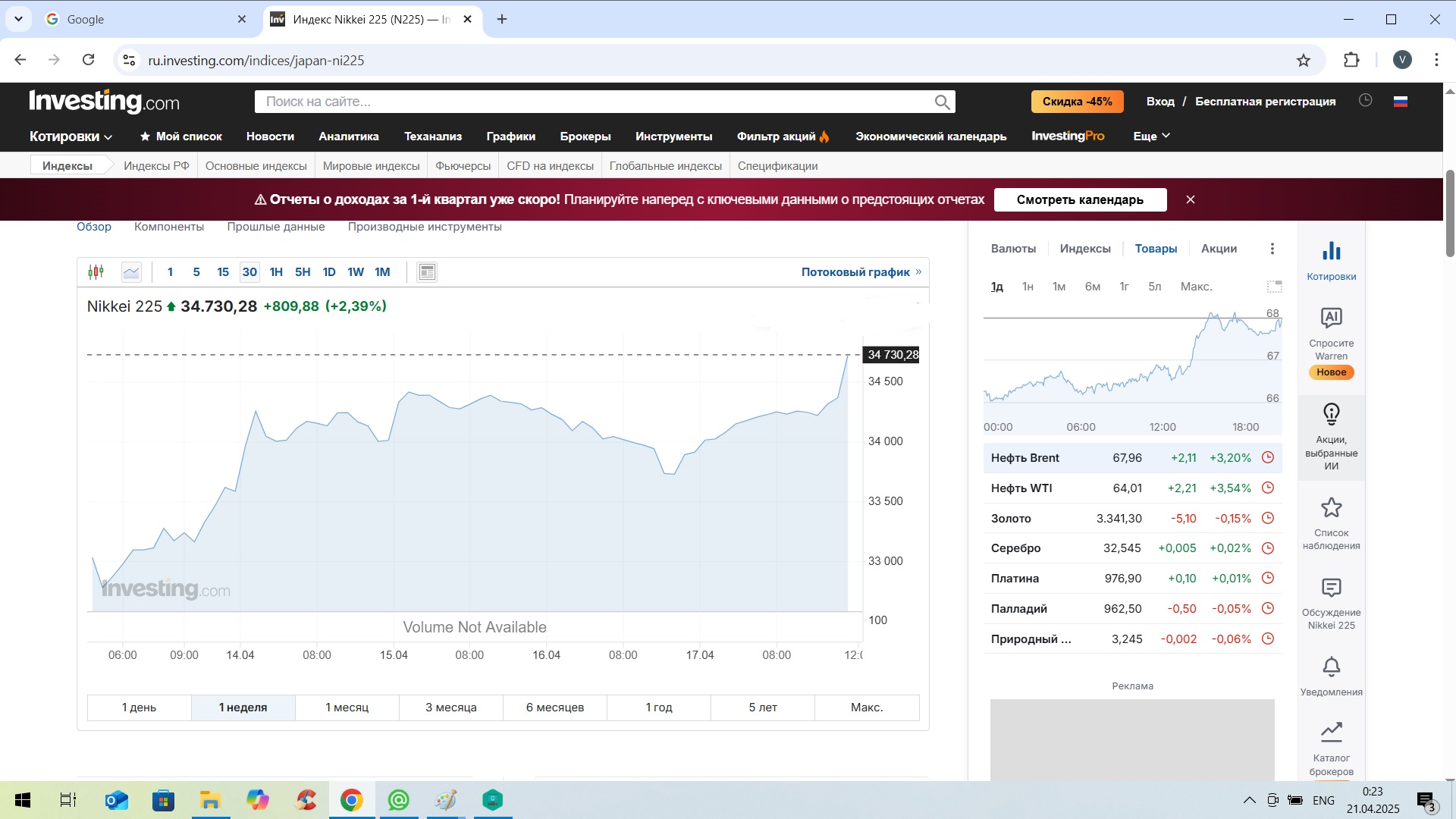Open Microsoft Store from taskbar
The image size is (1456, 819).
163,800
